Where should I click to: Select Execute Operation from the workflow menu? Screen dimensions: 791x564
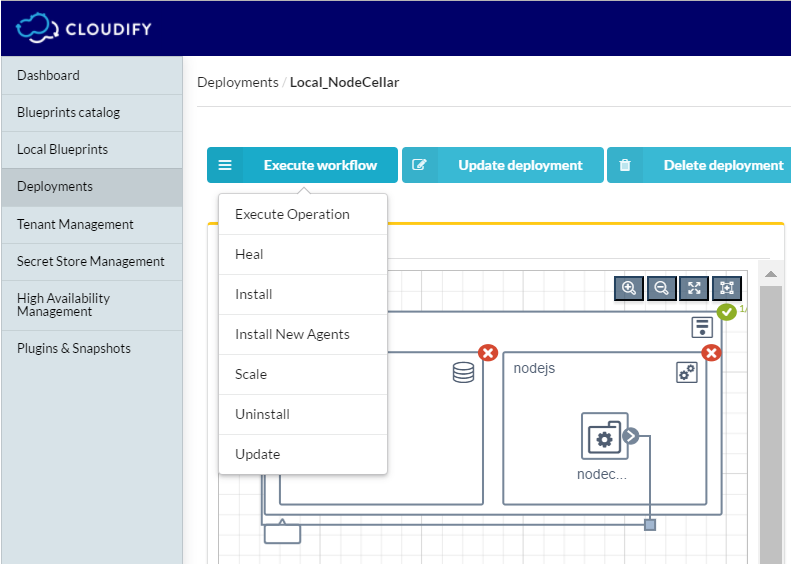tap(303, 214)
